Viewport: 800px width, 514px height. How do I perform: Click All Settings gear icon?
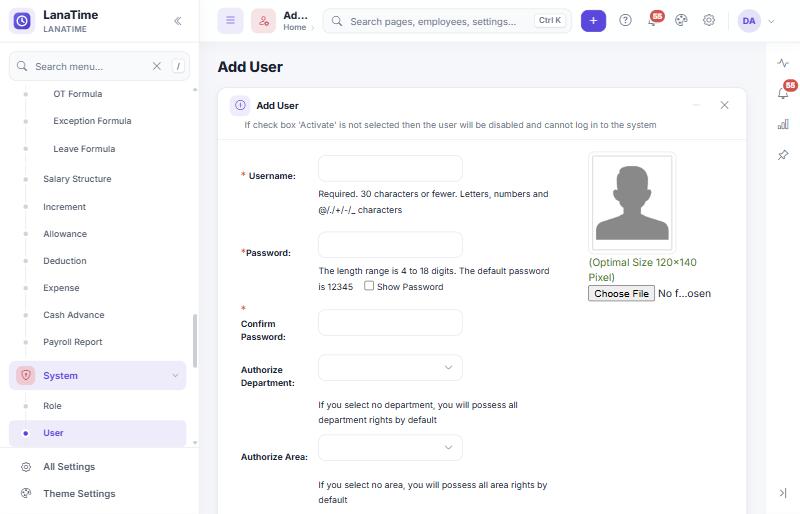pos(26,467)
